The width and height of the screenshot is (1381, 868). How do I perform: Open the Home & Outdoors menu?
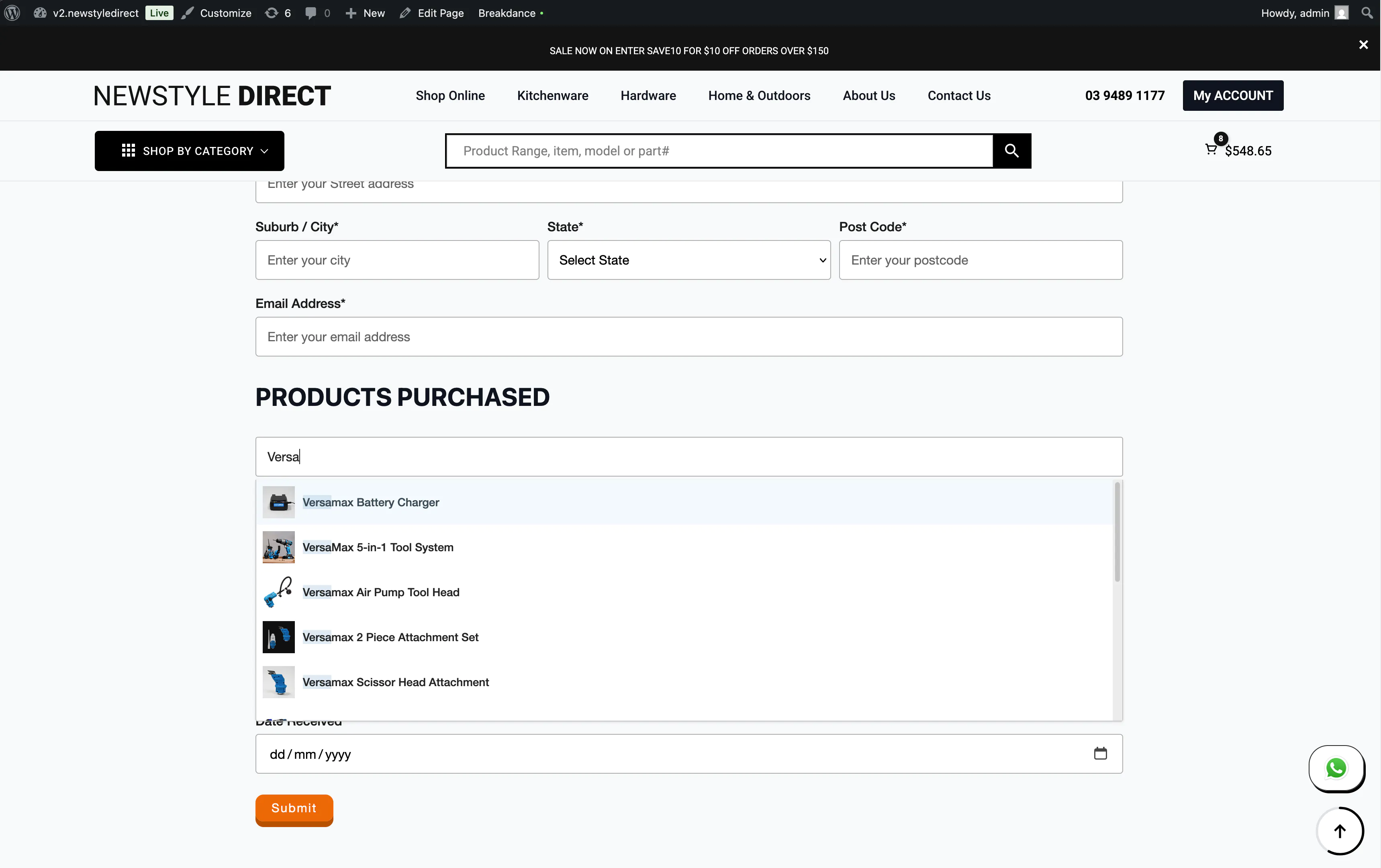click(x=759, y=96)
